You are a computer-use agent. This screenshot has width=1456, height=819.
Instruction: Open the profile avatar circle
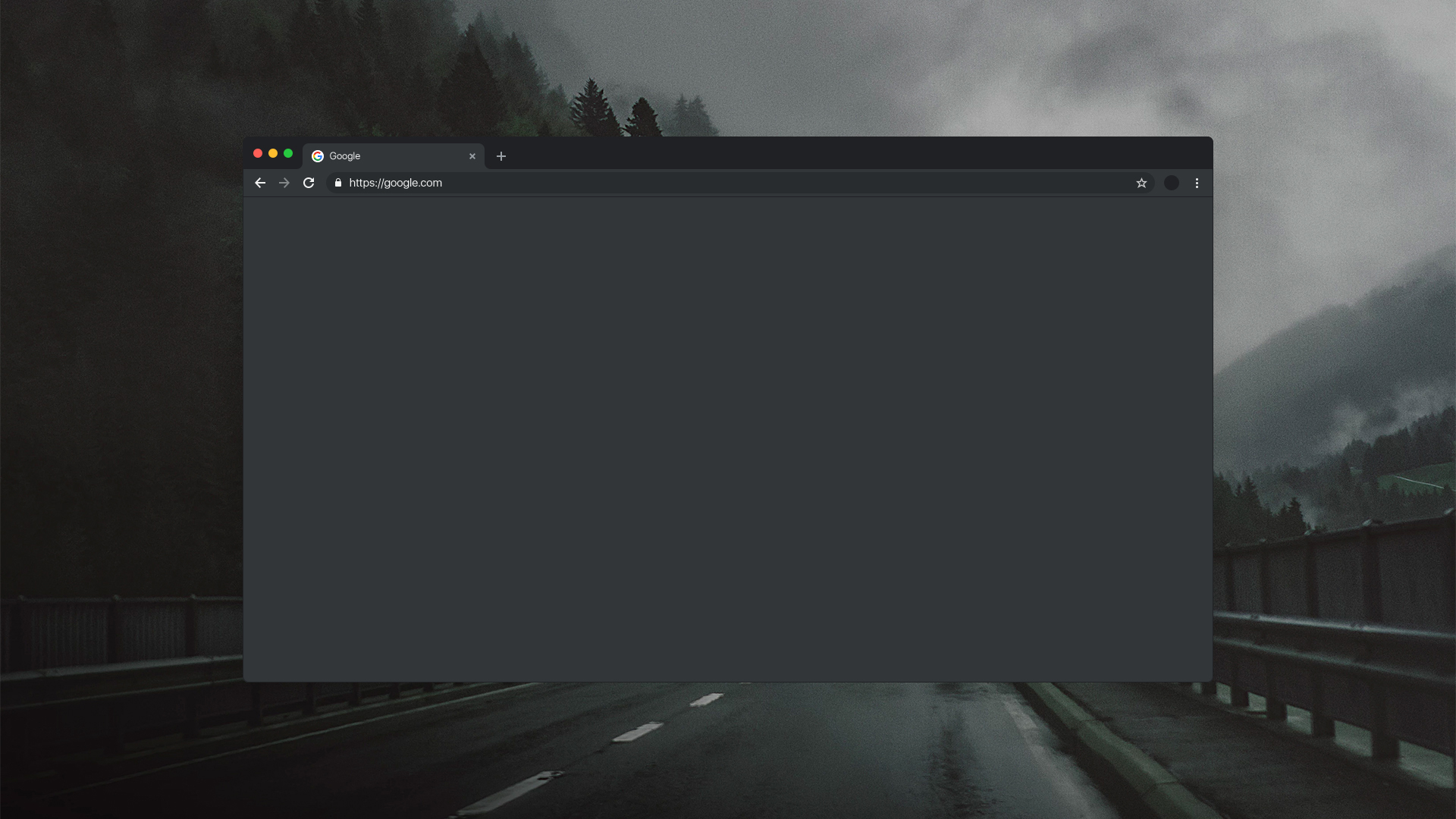point(1172,183)
